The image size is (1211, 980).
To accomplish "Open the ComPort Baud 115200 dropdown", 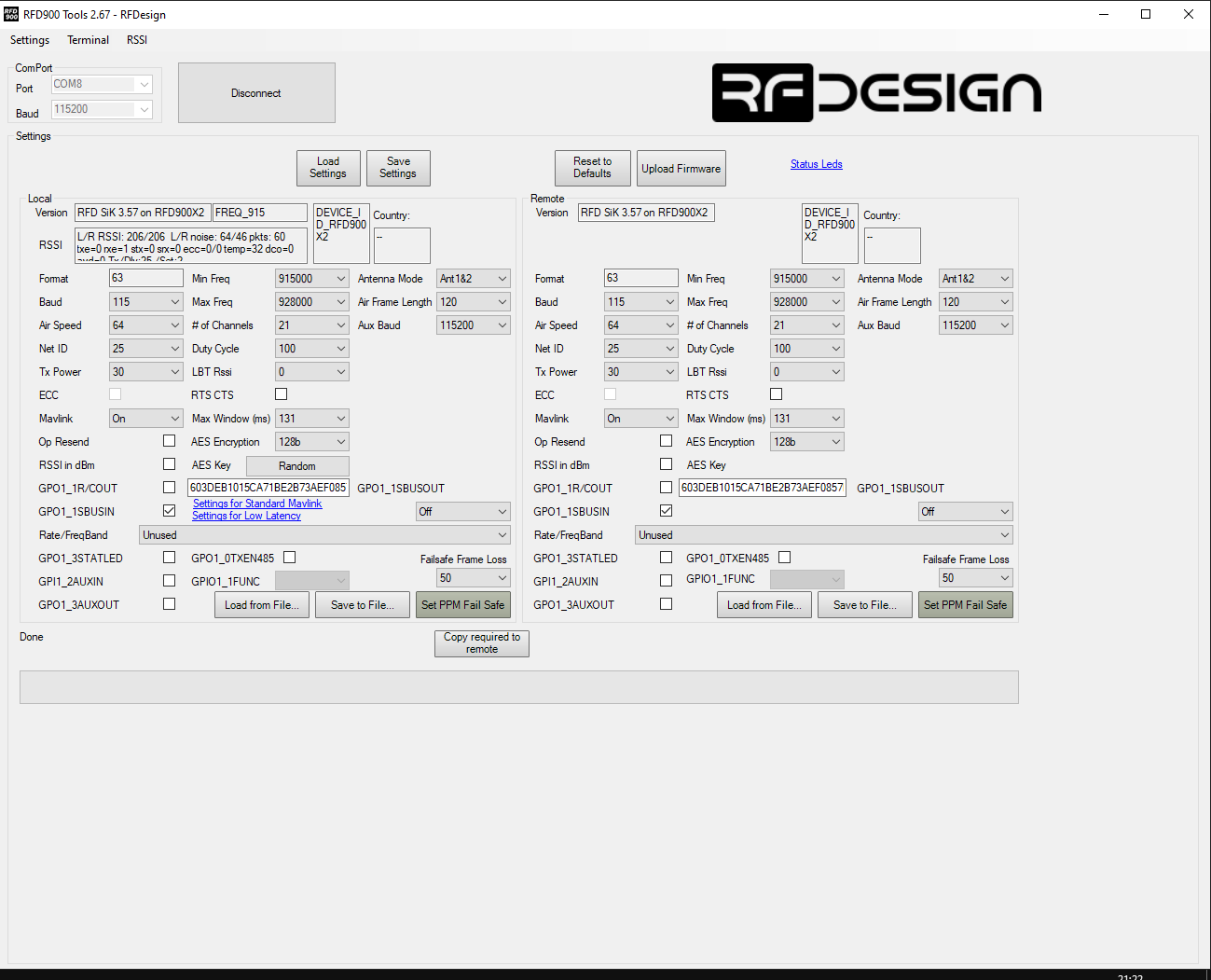I will point(102,109).
